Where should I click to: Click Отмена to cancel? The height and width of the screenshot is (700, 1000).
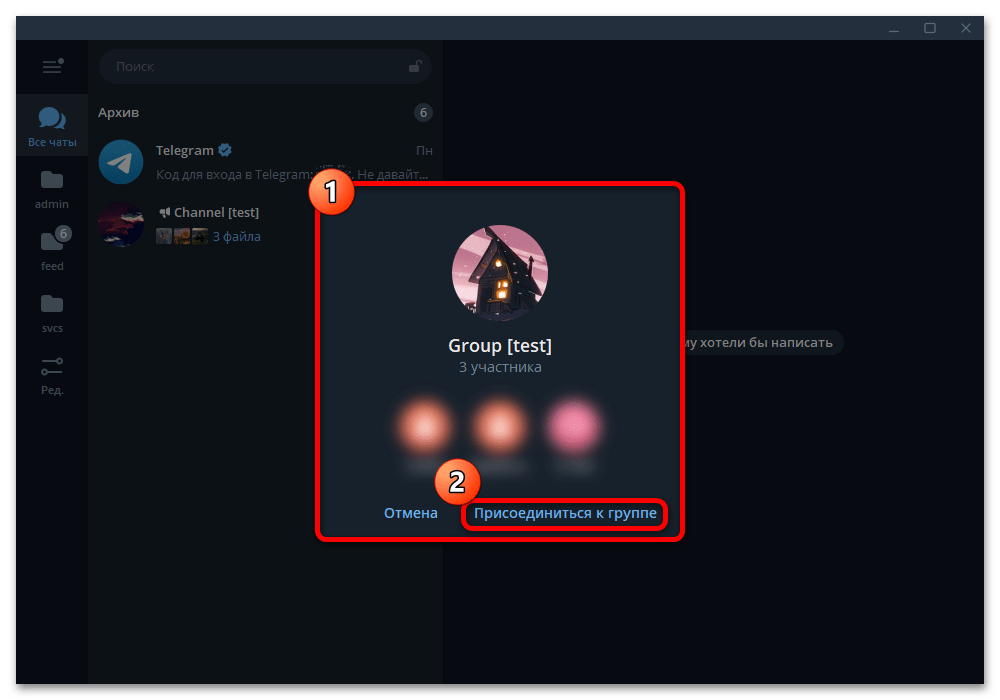(411, 513)
